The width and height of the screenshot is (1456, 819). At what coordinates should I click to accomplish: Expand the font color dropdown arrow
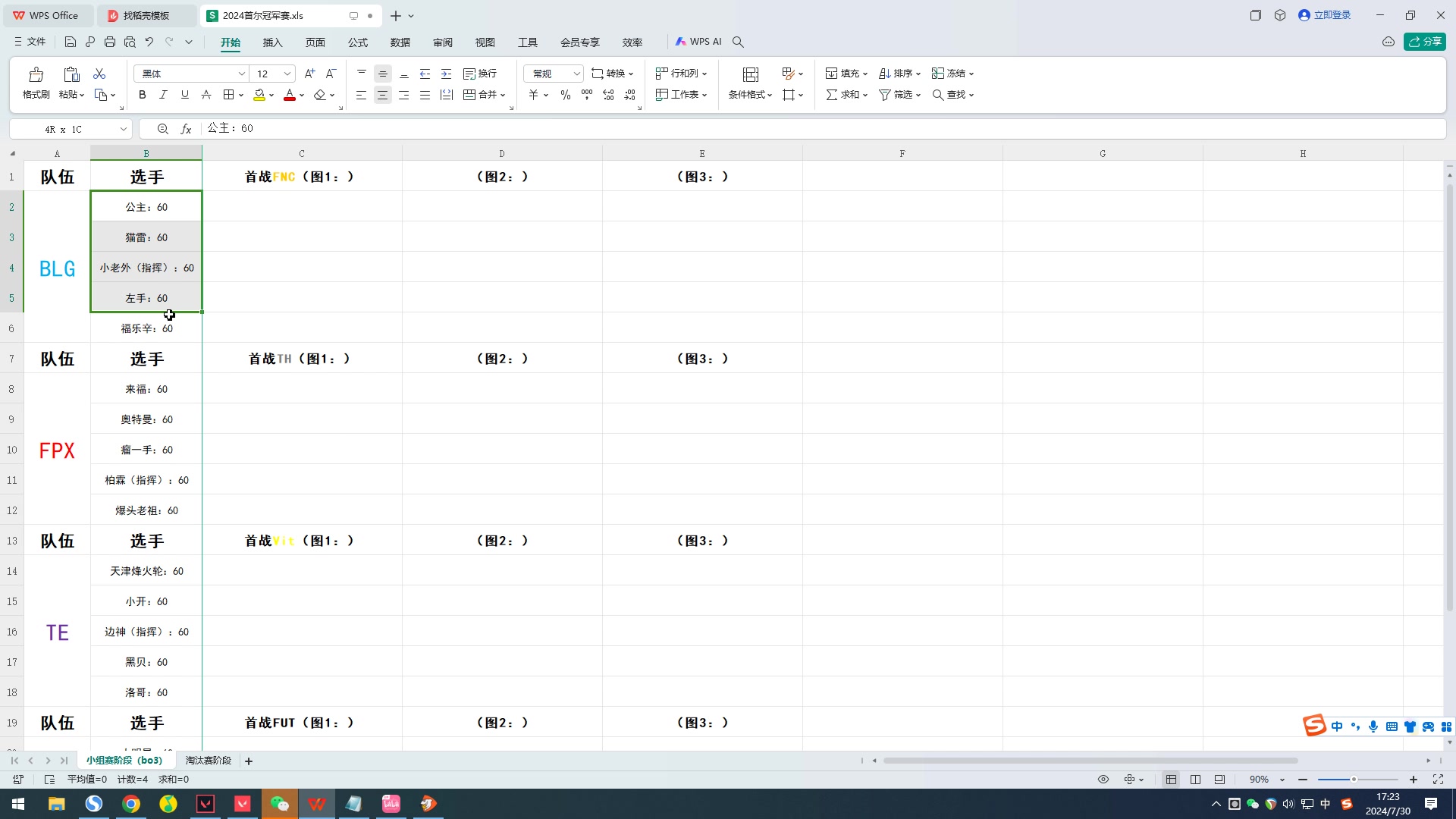click(x=302, y=96)
